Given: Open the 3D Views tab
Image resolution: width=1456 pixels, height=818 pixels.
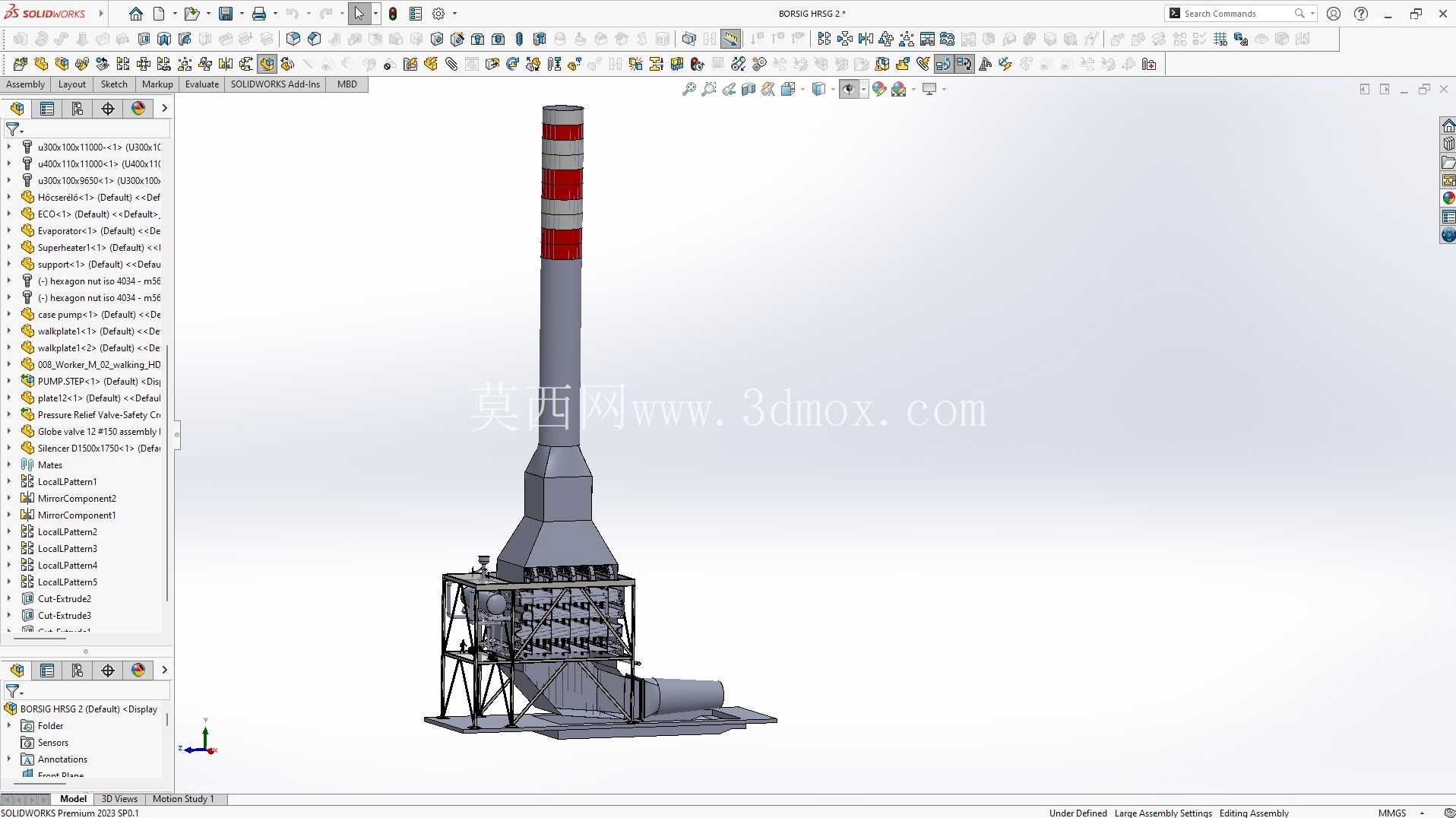Looking at the screenshot, I should (119, 799).
